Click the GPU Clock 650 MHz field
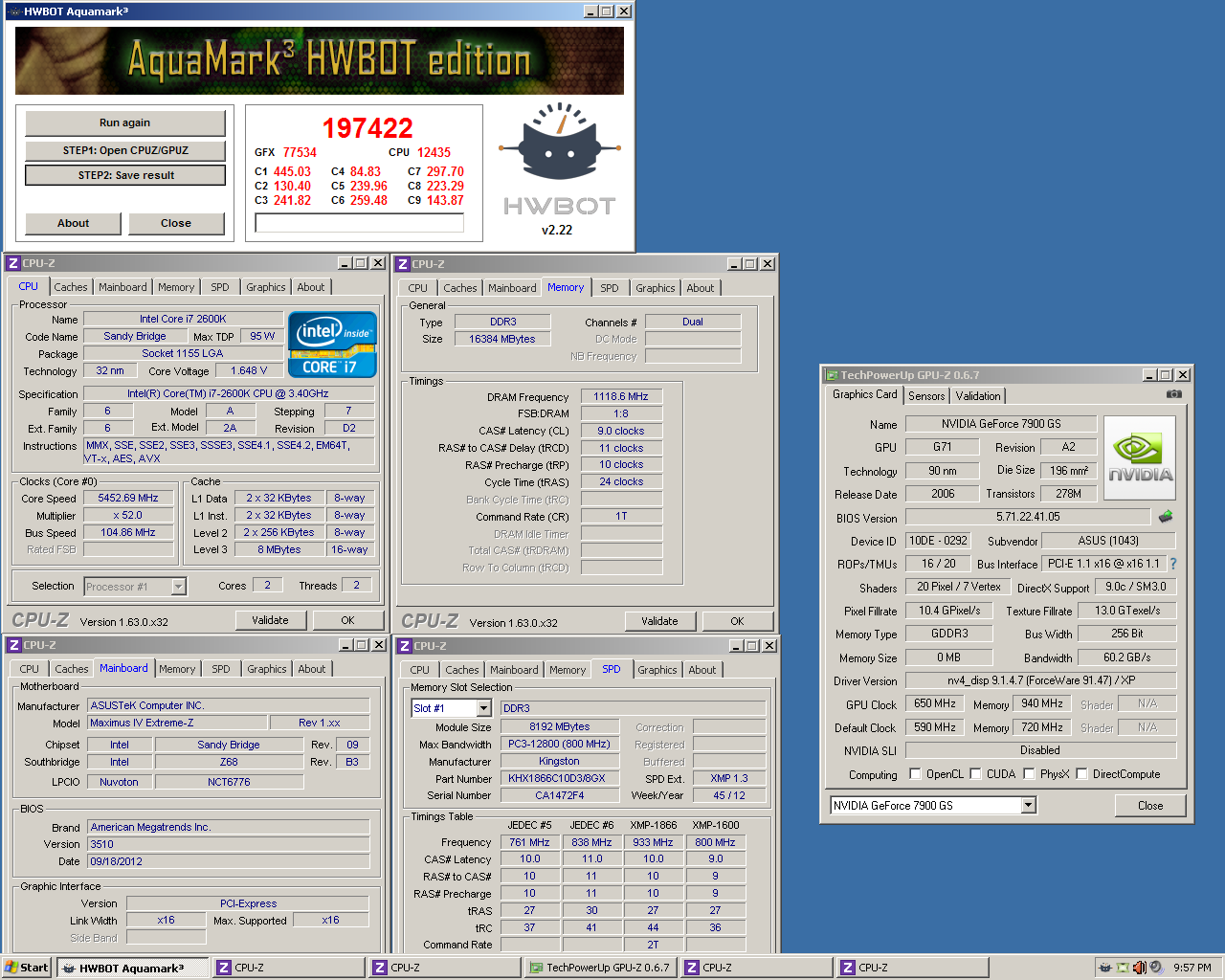The height and width of the screenshot is (980, 1225). pyautogui.click(x=934, y=703)
